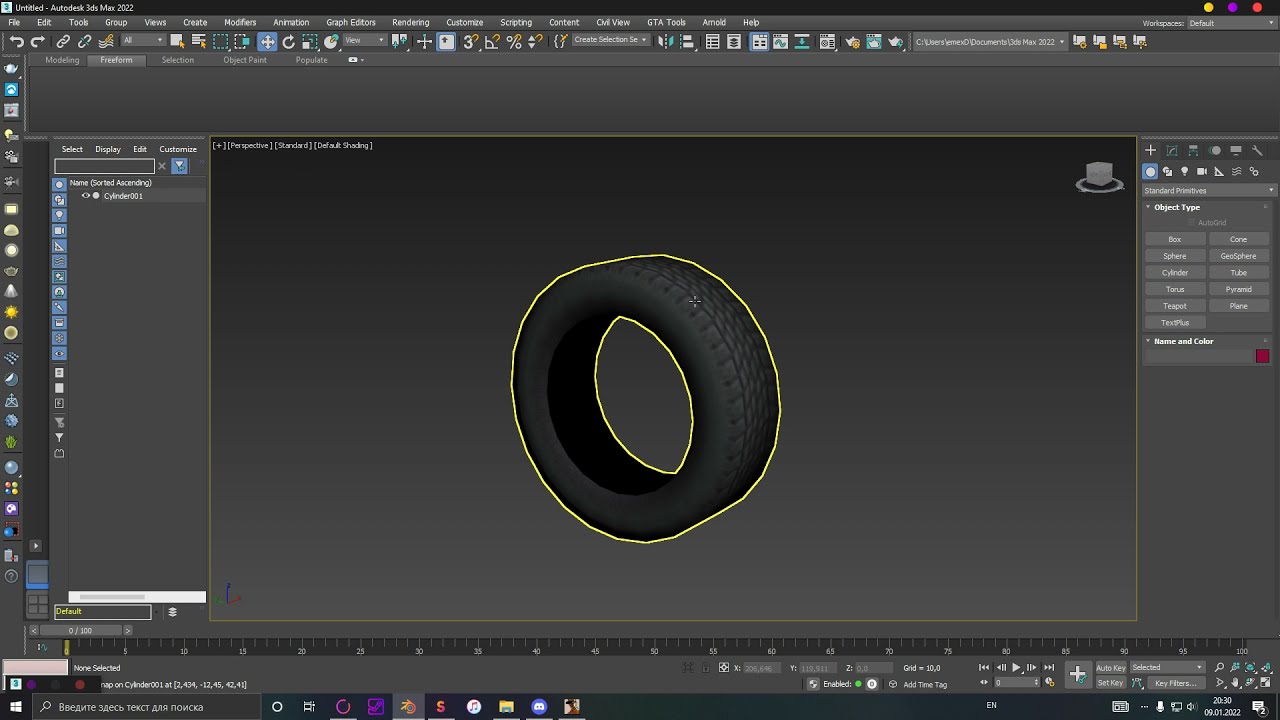This screenshot has height=720, width=1280.
Task: Open the Rendering menu
Action: tap(410, 22)
